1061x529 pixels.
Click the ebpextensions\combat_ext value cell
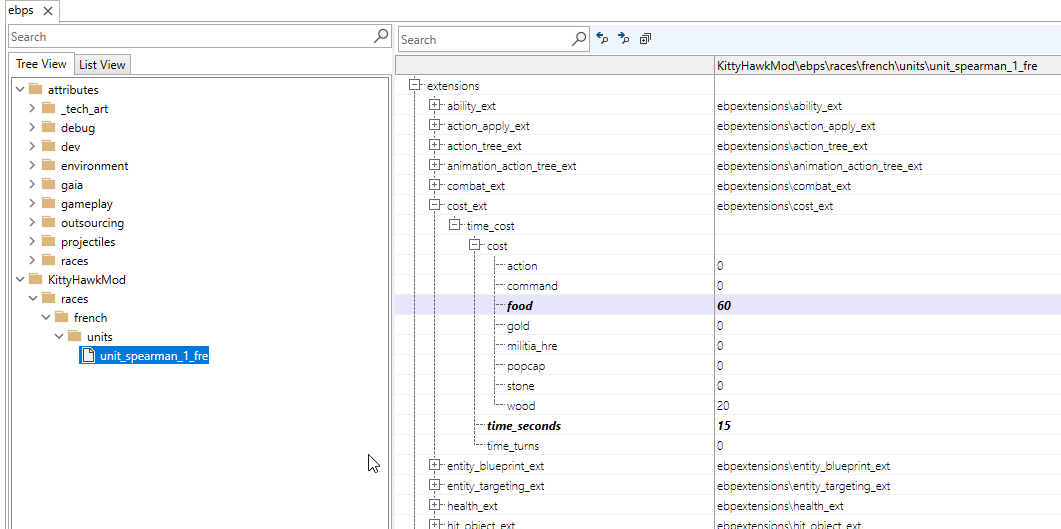tap(784, 186)
